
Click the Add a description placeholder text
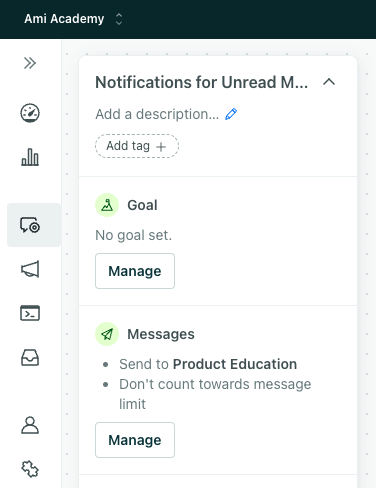pyautogui.click(x=157, y=114)
